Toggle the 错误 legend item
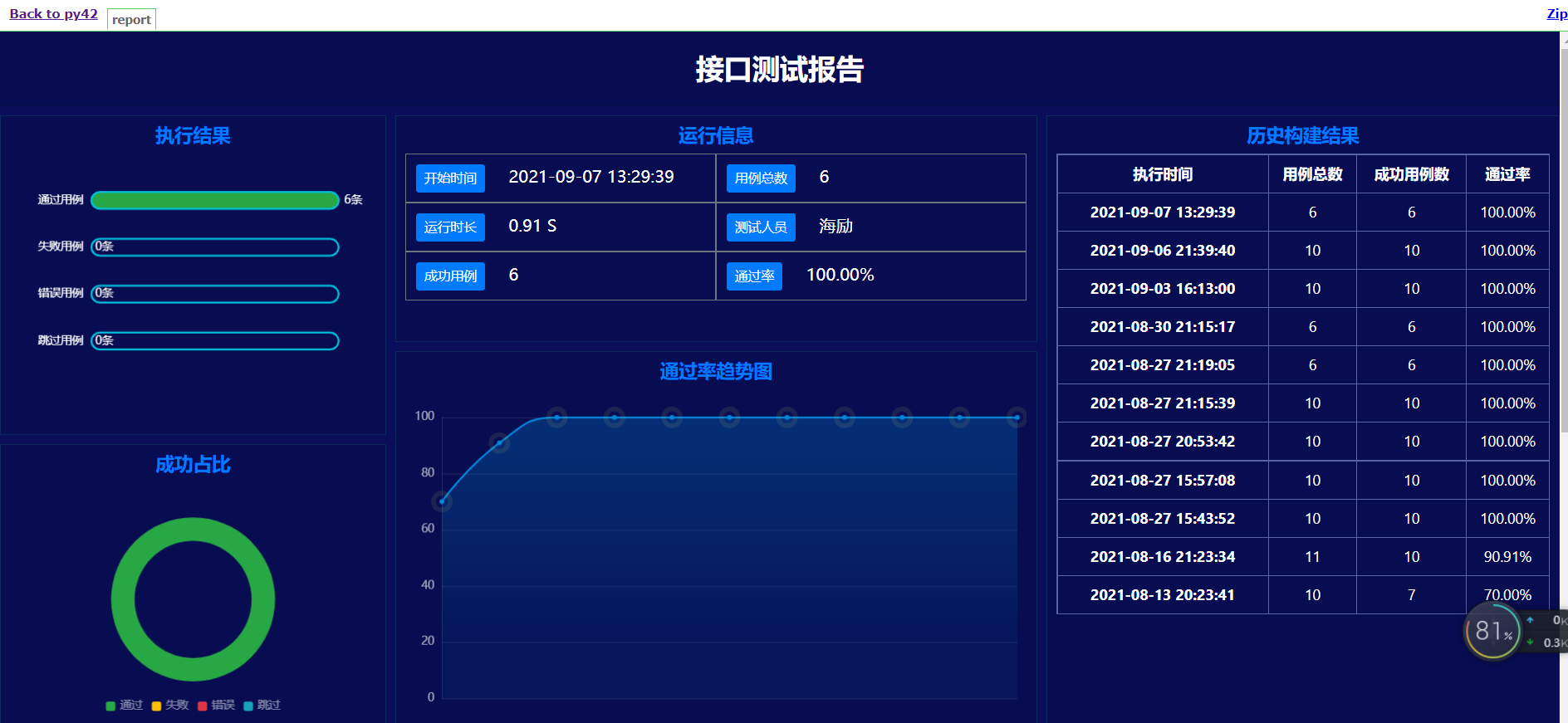Viewport: 1568px width, 723px height. click(216, 706)
